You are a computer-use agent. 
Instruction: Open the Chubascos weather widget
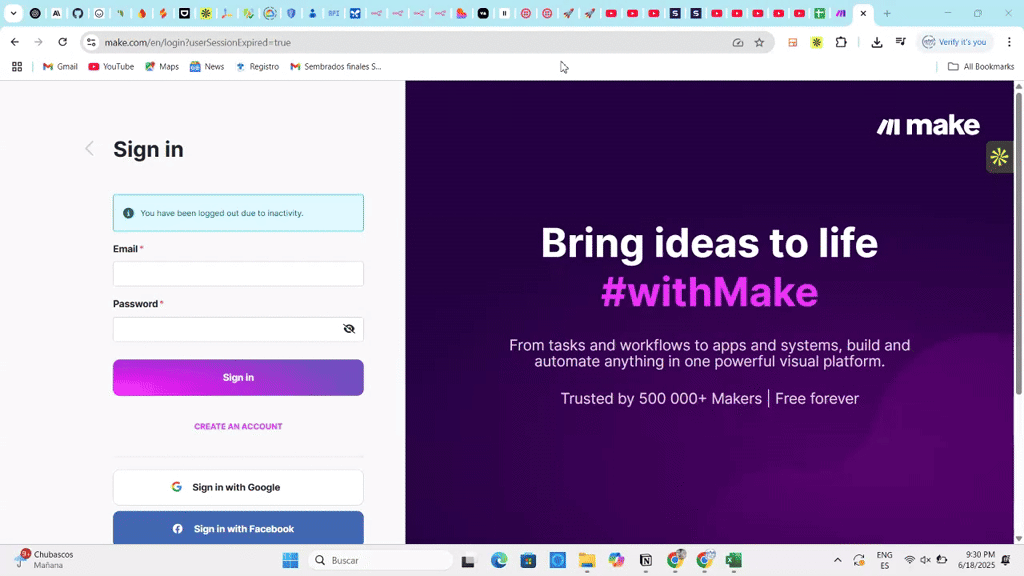click(44, 560)
